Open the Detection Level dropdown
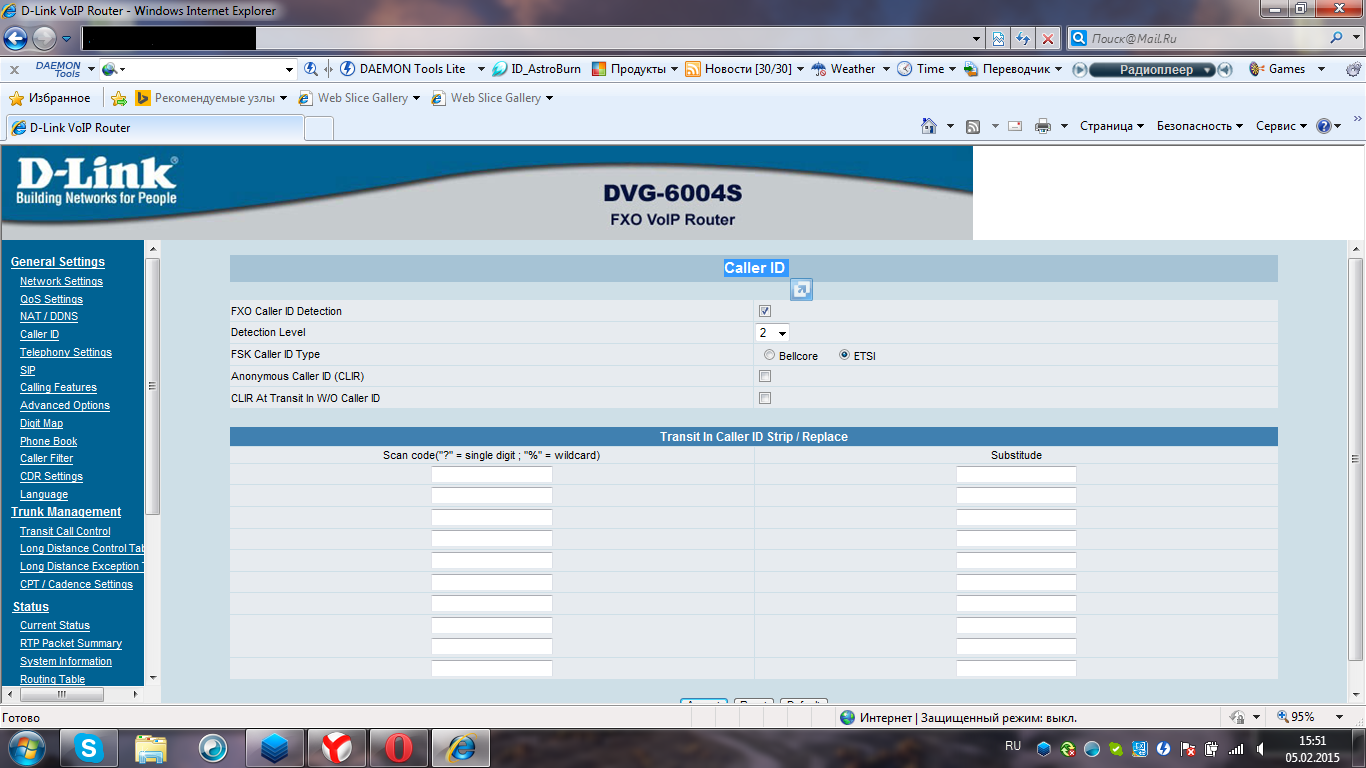1366x768 pixels. (772, 333)
